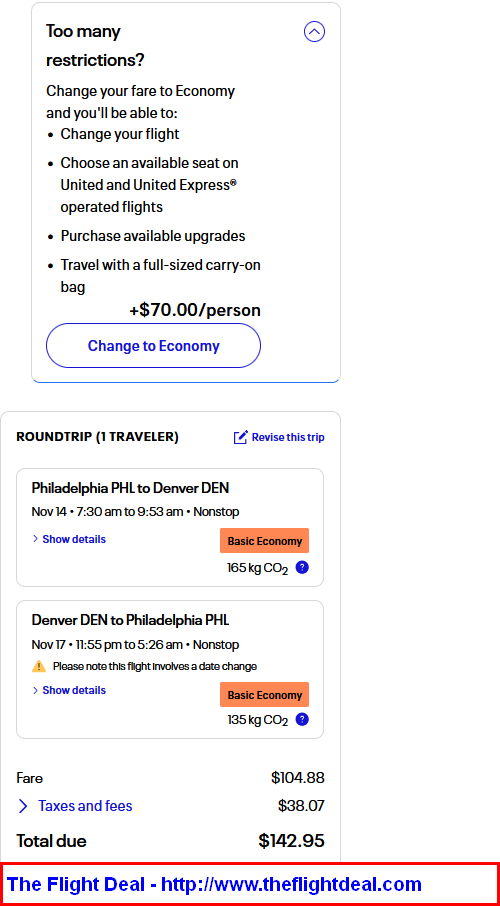This screenshot has height=906, width=500.
Task: Click the Basic Economy badge on outbound flight
Action: pyautogui.click(x=264, y=541)
